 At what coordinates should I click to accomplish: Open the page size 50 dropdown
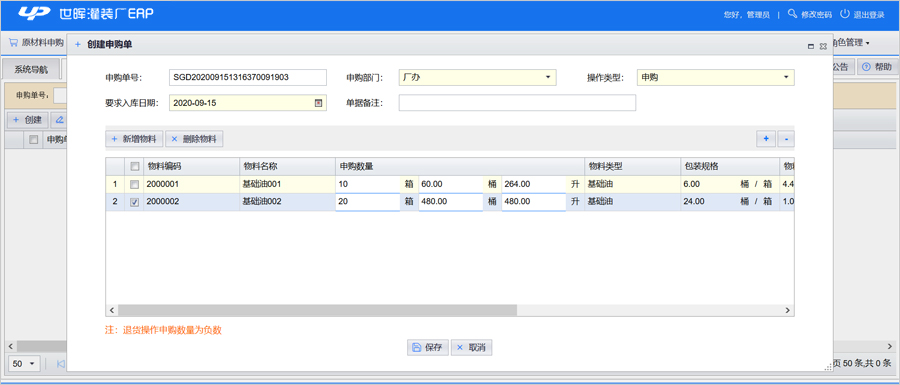pos(24,364)
